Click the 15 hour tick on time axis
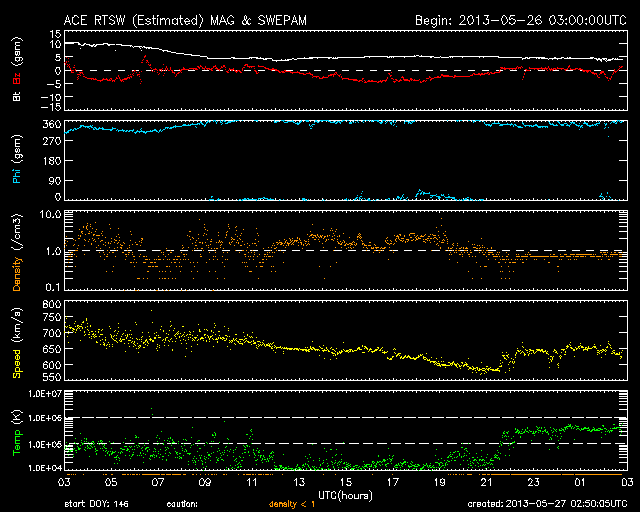 (346, 482)
